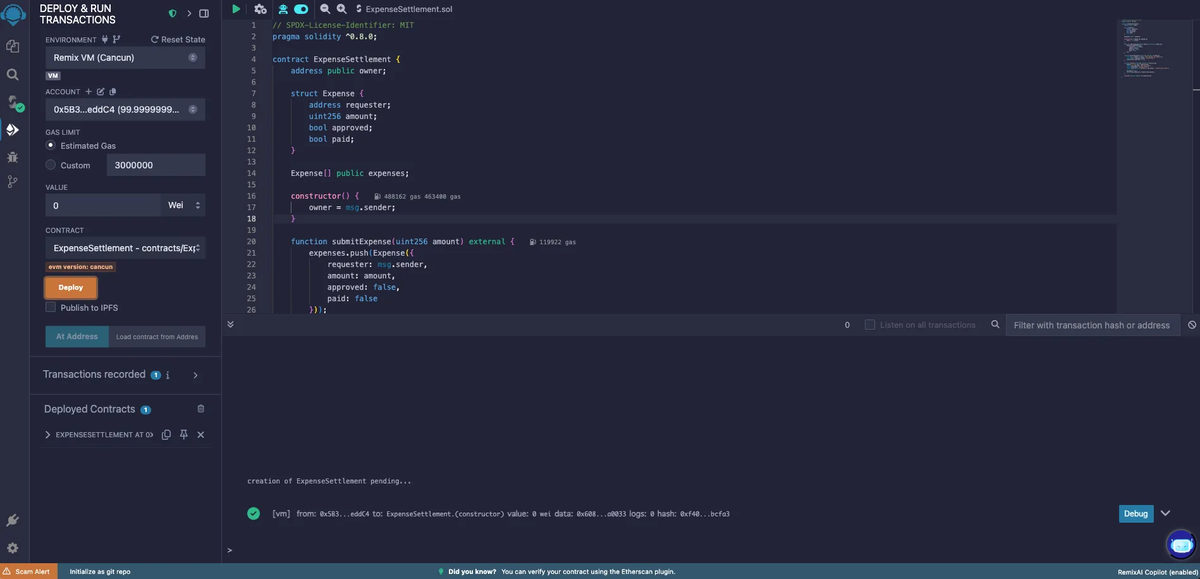
Task: Click the Deployed Contracts count badge
Action: pos(146,410)
